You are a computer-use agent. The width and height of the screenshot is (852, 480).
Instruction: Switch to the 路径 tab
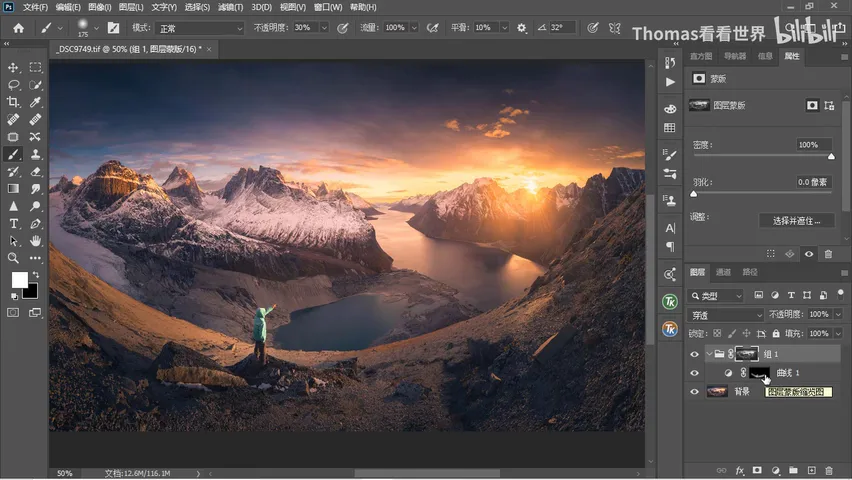coord(750,272)
